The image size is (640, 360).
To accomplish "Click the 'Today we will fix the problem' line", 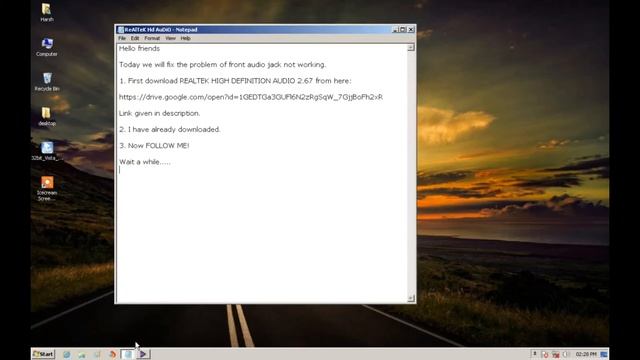I will [222, 64].
